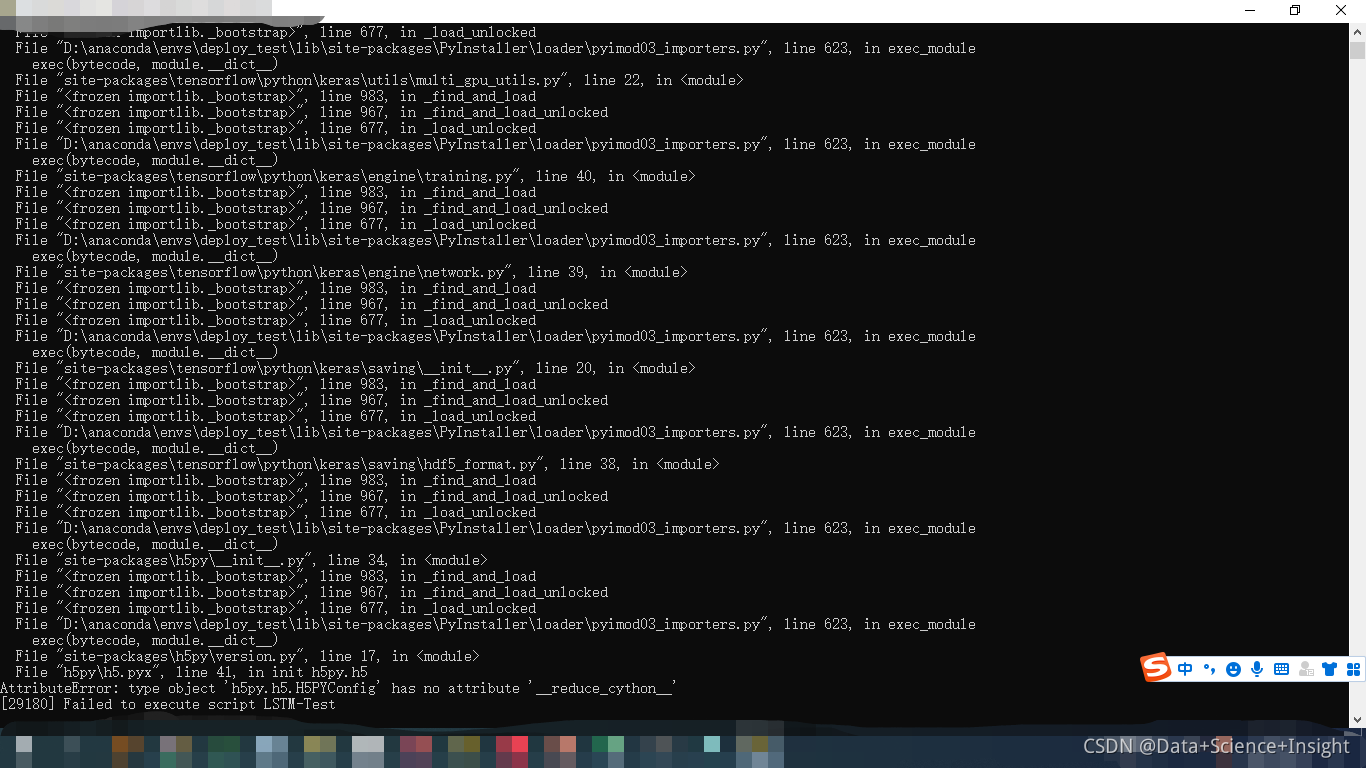Click the scrollbar's down arrow
This screenshot has width=1366, height=768.
[1358, 718]
